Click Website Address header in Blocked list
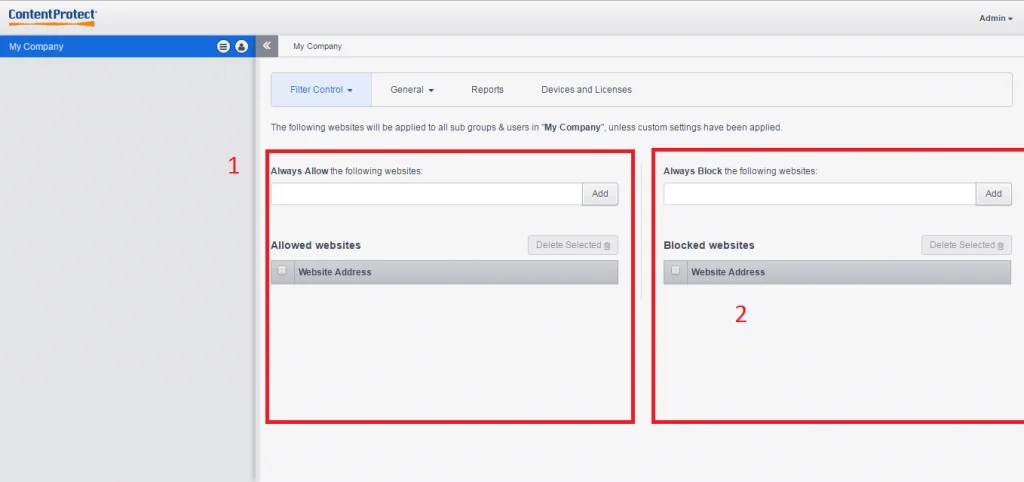The width and height of the screenshot is (1024, 482). [728, 272]
